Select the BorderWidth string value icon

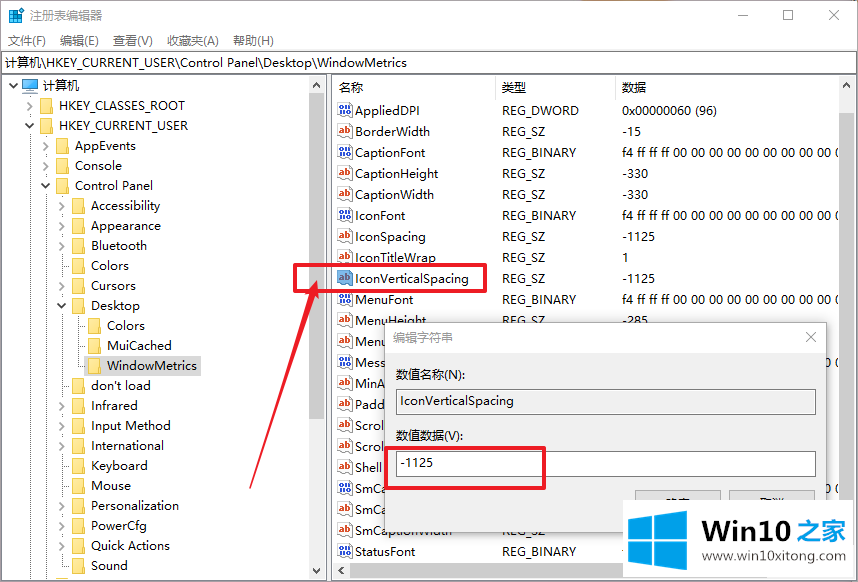coord(345,132)
